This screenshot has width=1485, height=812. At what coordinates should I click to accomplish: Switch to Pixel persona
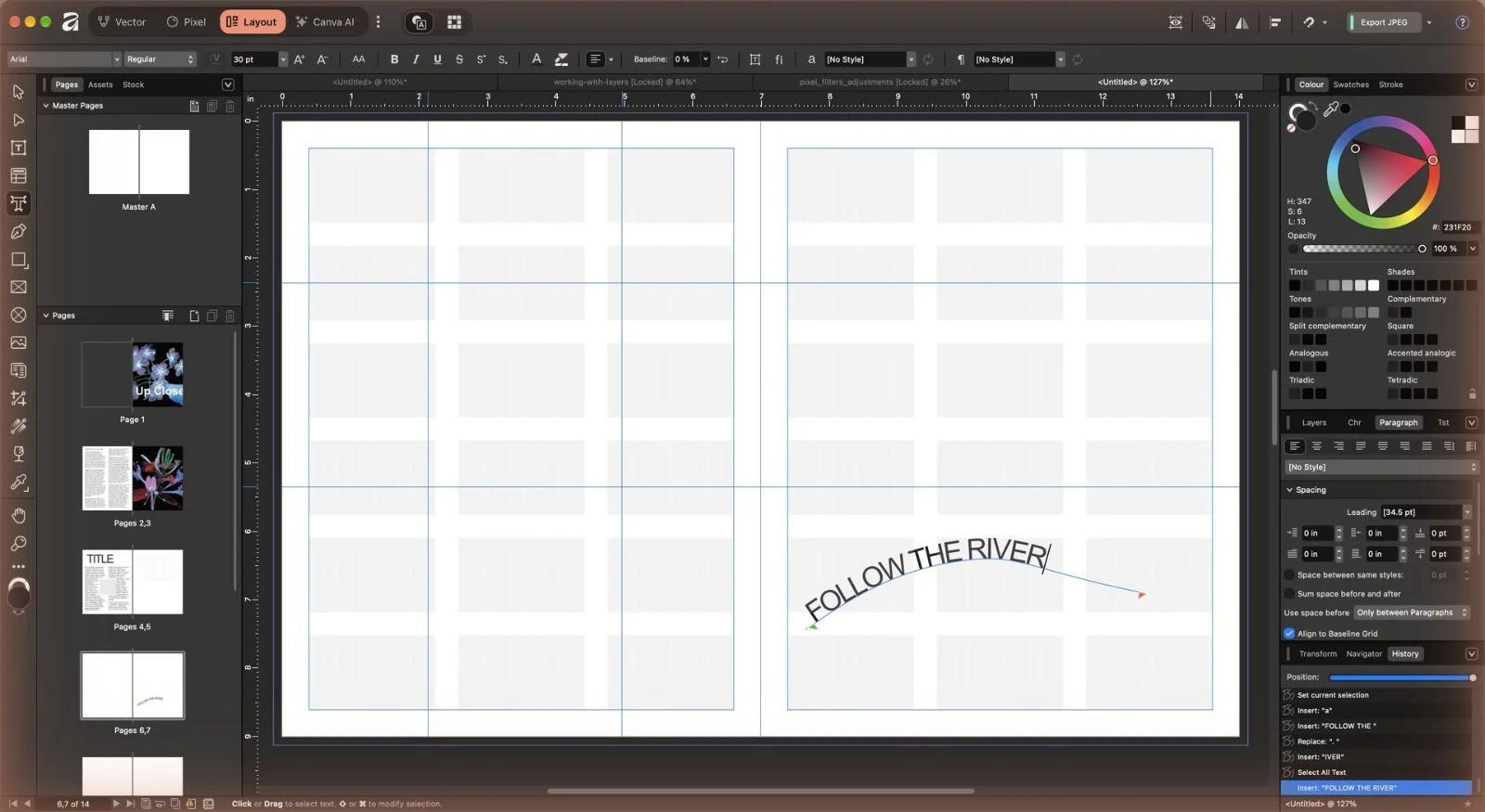point(187,22)
